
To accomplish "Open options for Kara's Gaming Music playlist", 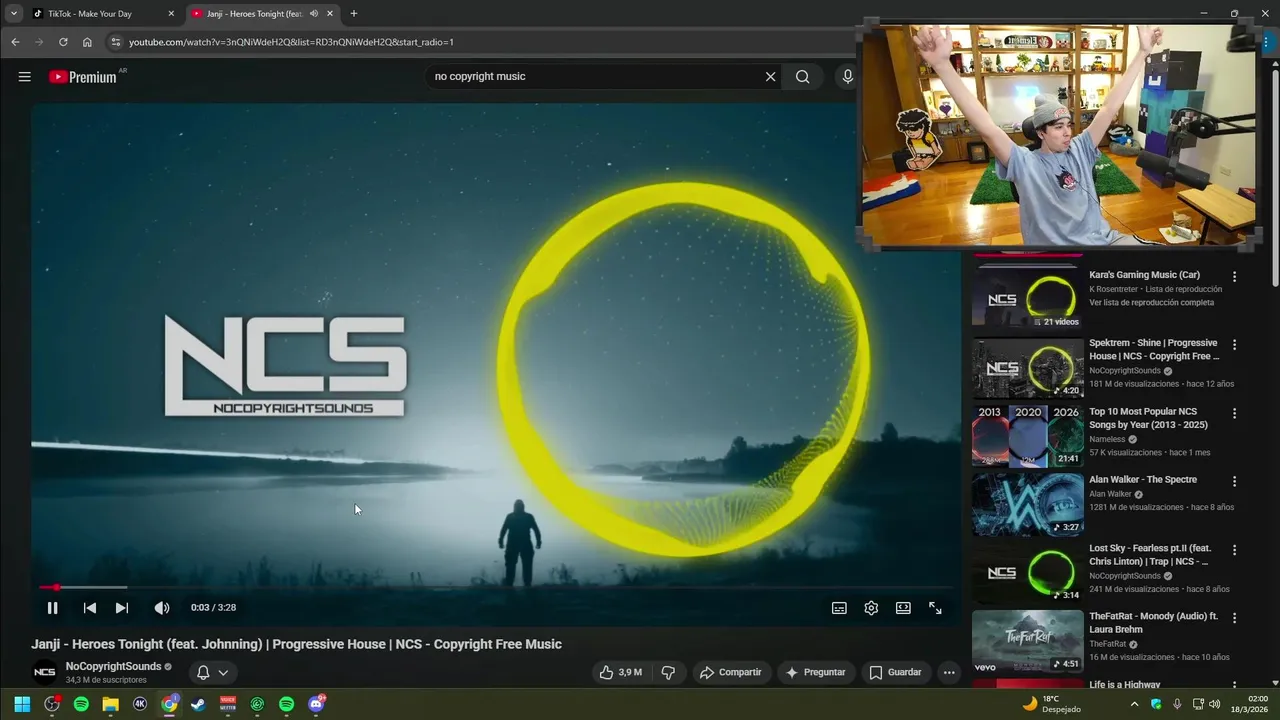I will [x=1234, y=277].
